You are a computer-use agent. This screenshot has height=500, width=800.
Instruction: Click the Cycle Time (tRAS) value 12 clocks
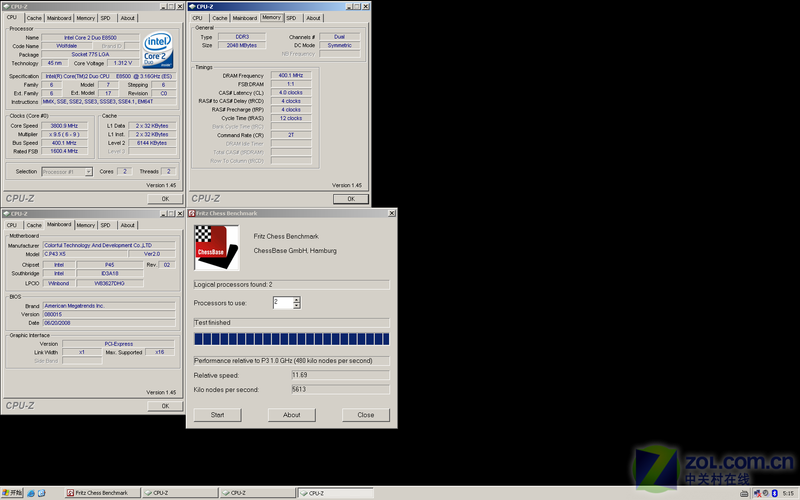click(291, 118)
